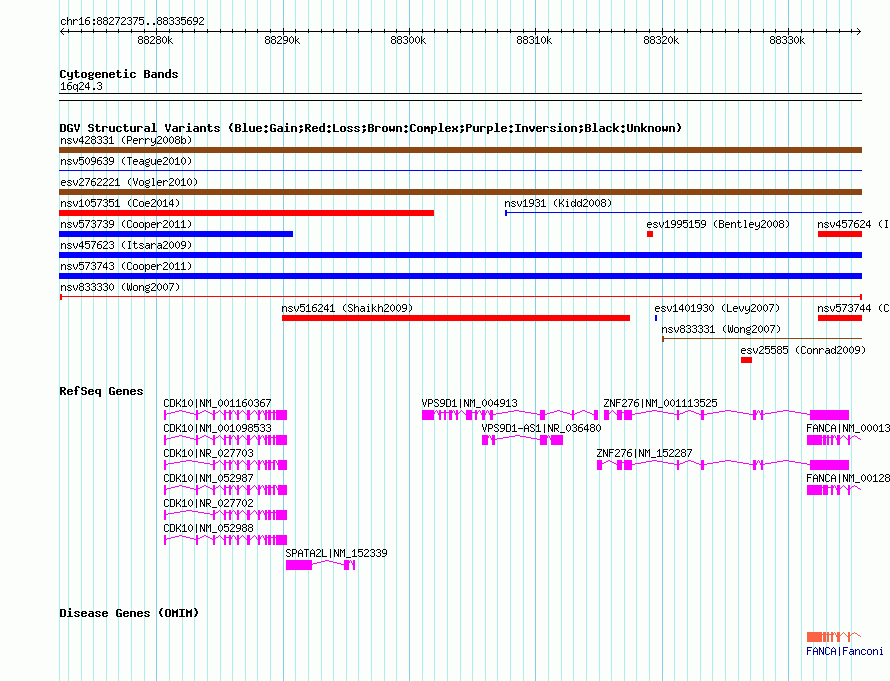Click the ZNF276|NM_152287 label
This screenshot has width=890, height=681.
[x=644, y=453]
